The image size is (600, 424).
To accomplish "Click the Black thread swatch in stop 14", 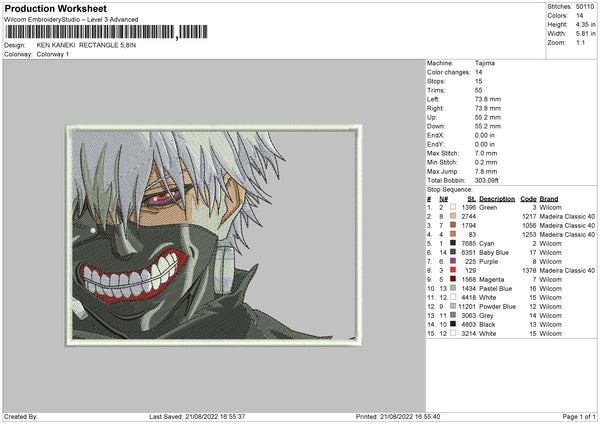I will pos(453,324).
